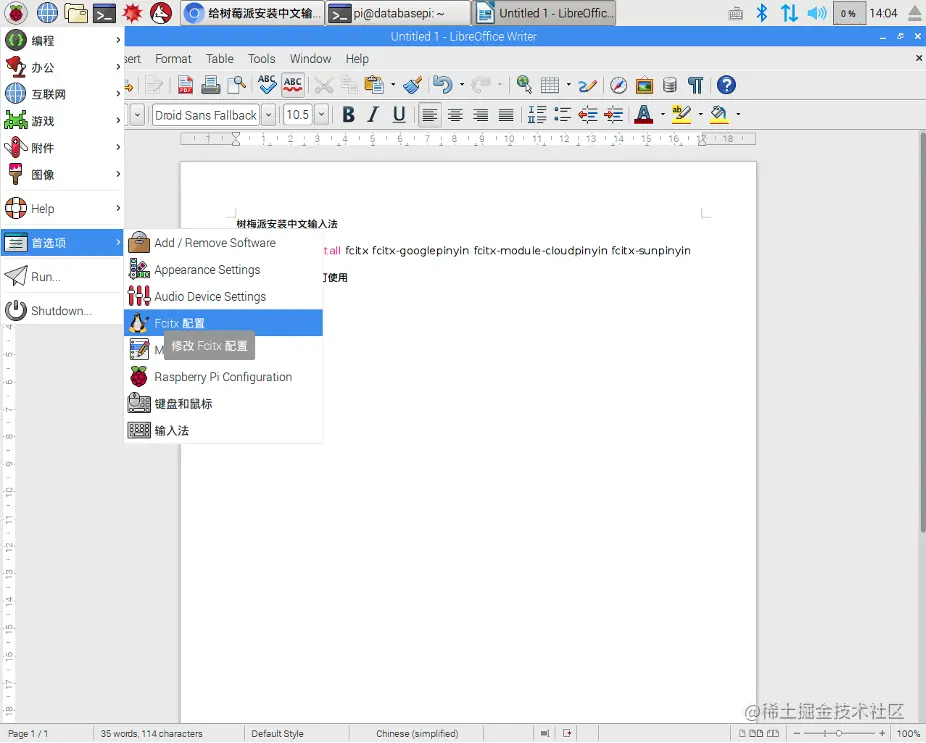
Task: Apply yellow highlighting color icon
Action: tap(682, 115)
